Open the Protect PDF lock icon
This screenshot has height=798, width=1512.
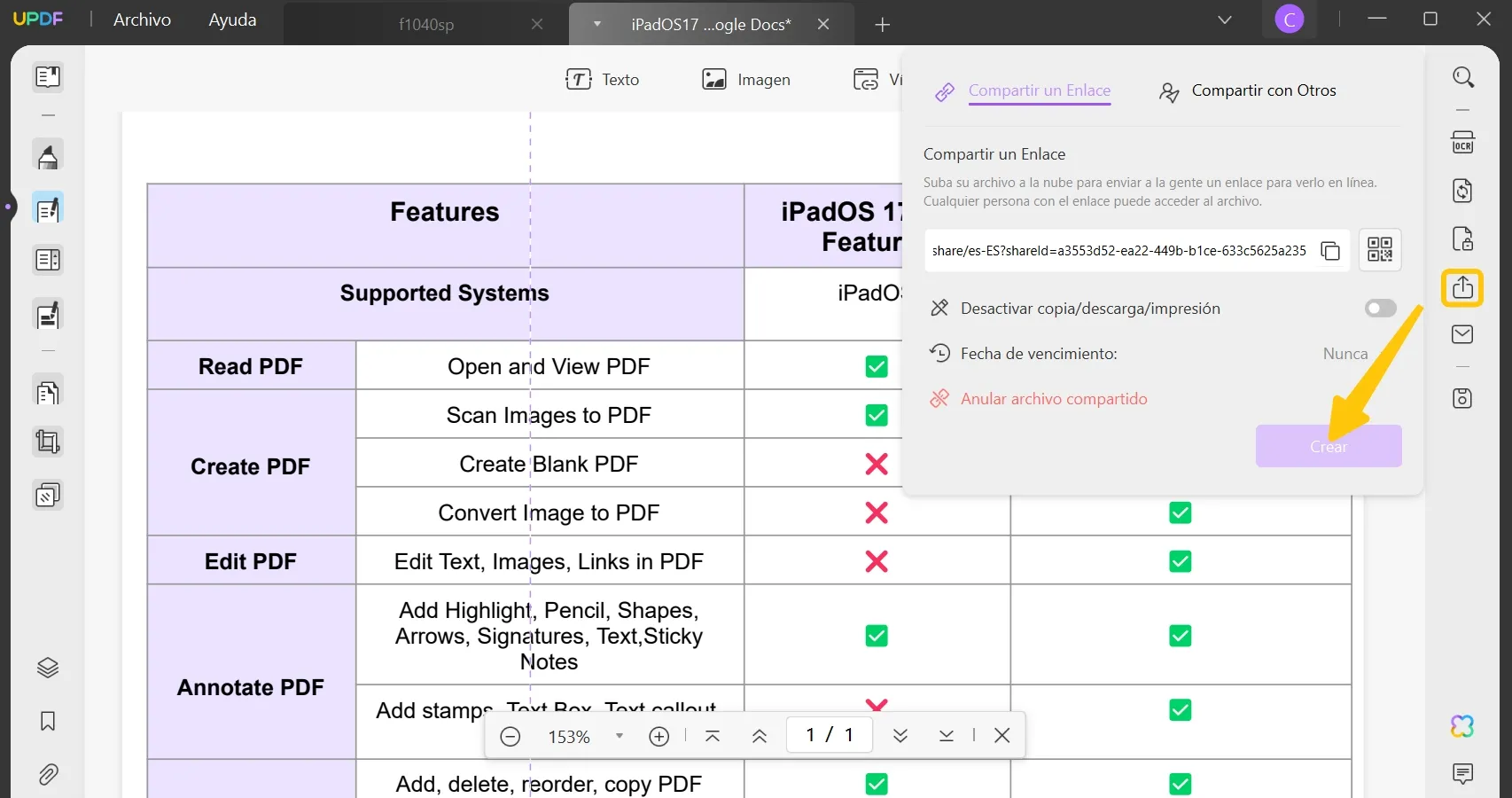pyautogui.click(x=1463, y=239)
